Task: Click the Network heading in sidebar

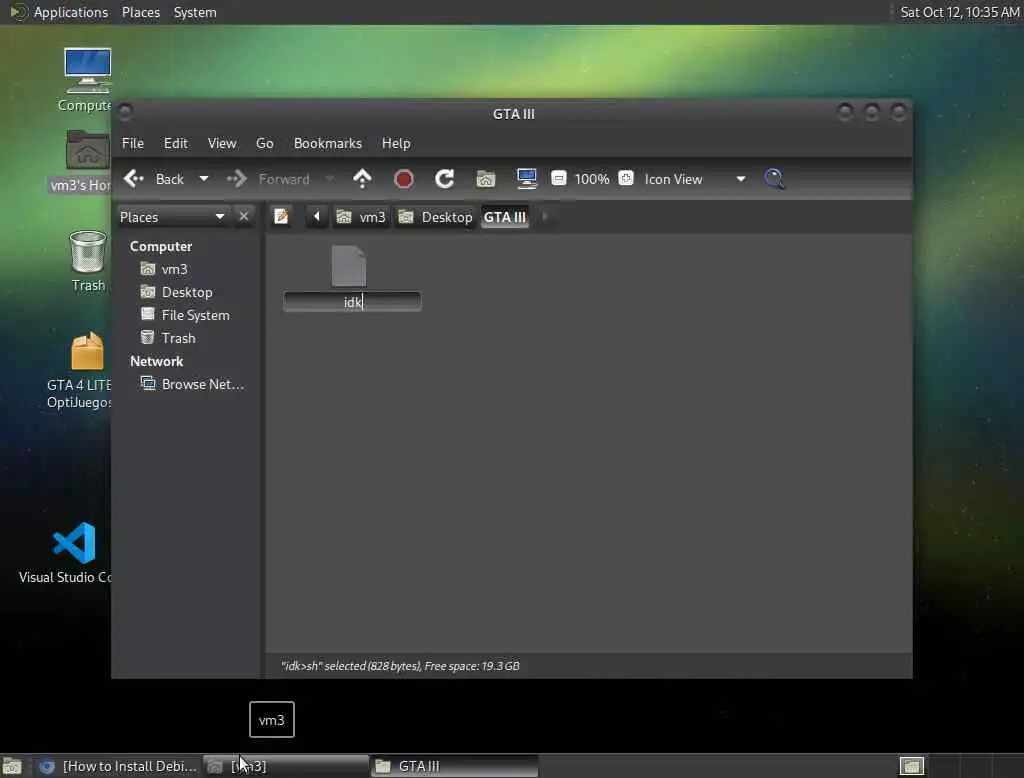Action: [156, 361]
